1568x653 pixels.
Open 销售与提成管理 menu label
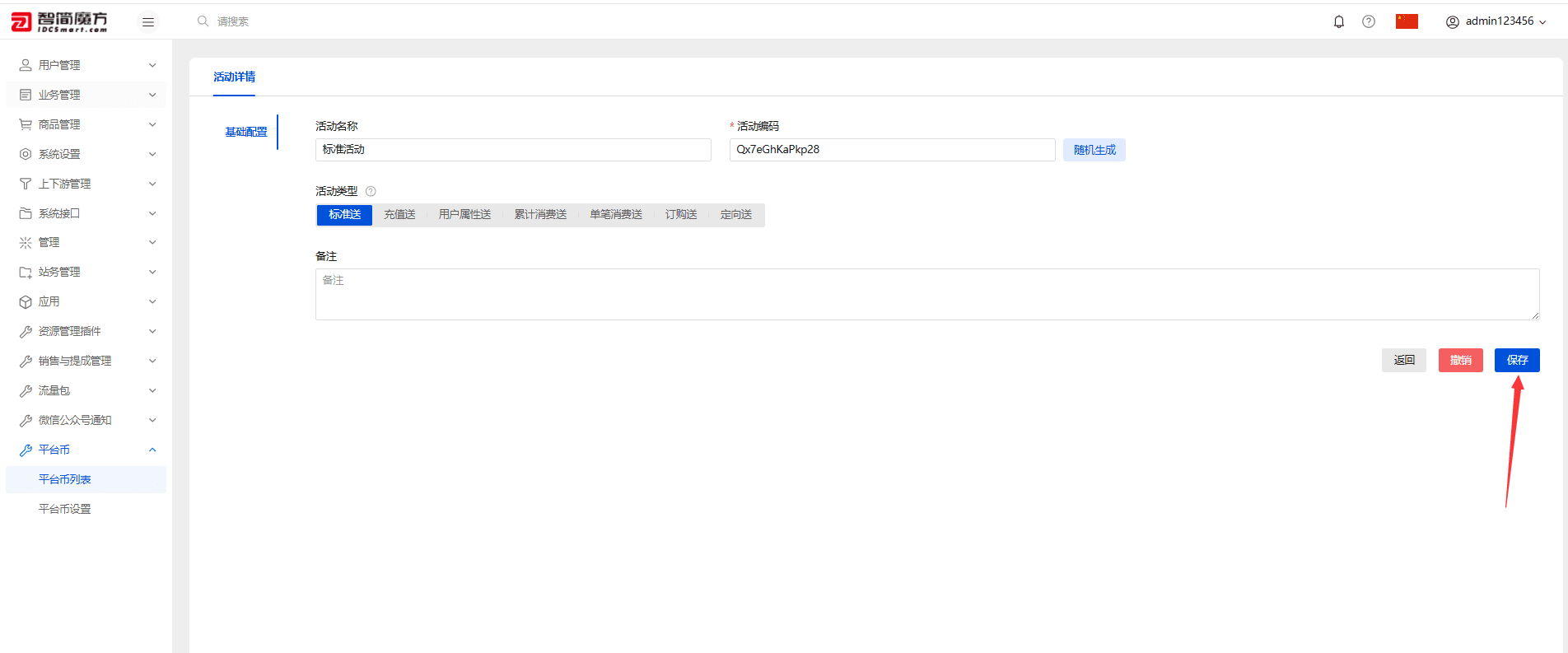[75, 361]
